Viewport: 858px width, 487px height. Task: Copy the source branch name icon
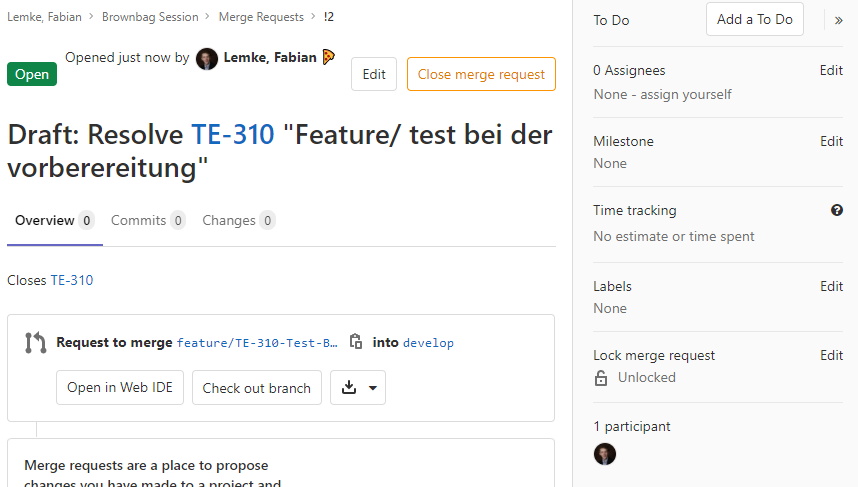(x=355, y=342)
